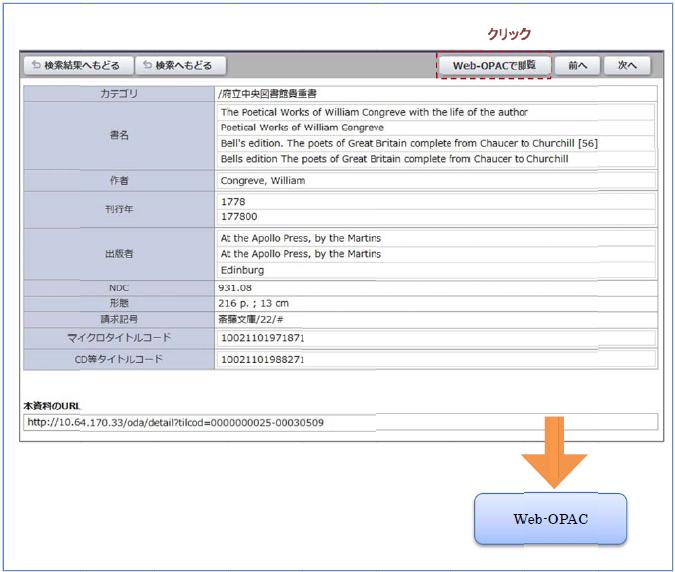Select the title 'The Poetical Works of William Congreve with the life'

click(374, 112)
